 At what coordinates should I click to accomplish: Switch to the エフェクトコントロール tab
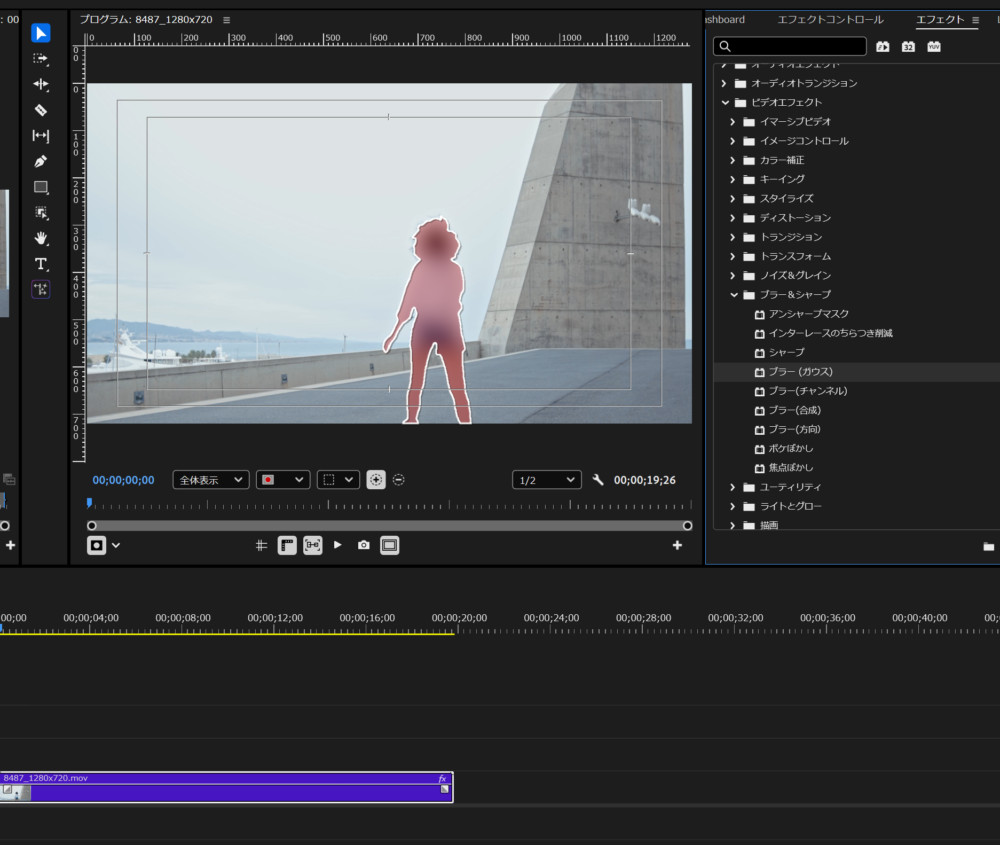[830, 20]
